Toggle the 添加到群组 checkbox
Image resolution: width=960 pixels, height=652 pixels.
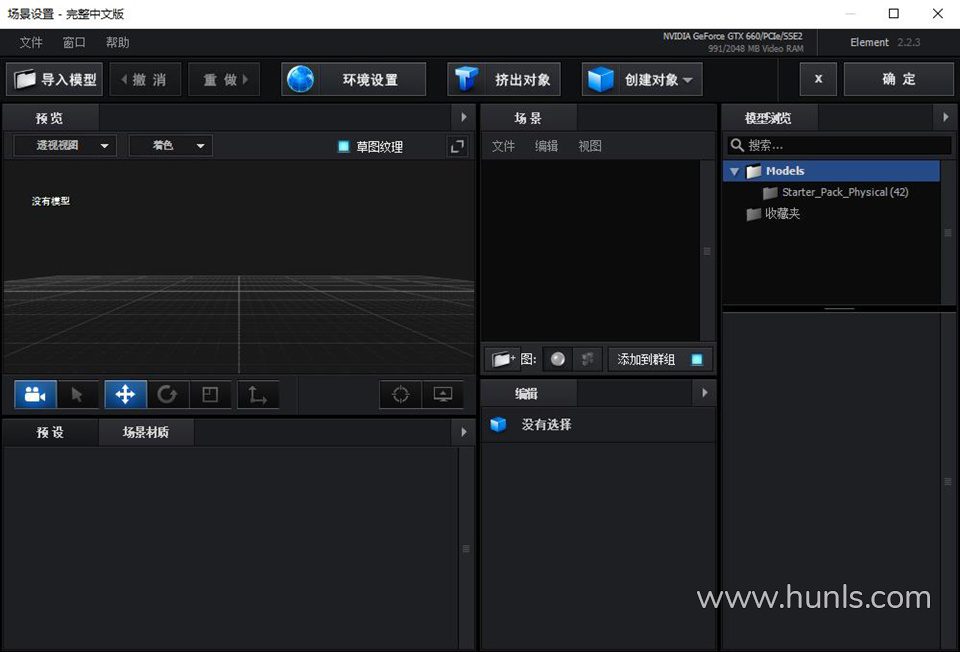coord(697,359)
